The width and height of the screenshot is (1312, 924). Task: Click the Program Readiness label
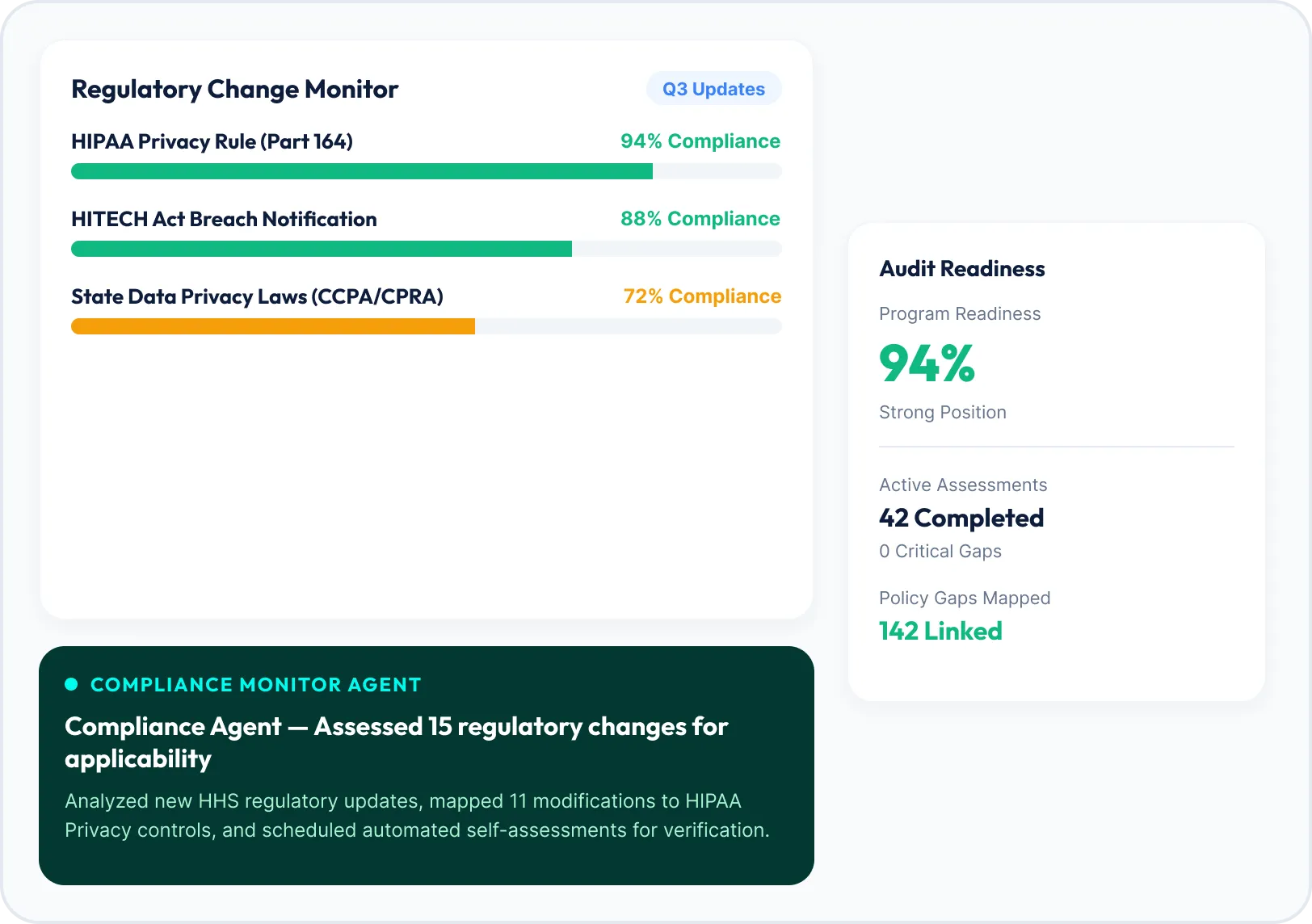click(960, 313)
